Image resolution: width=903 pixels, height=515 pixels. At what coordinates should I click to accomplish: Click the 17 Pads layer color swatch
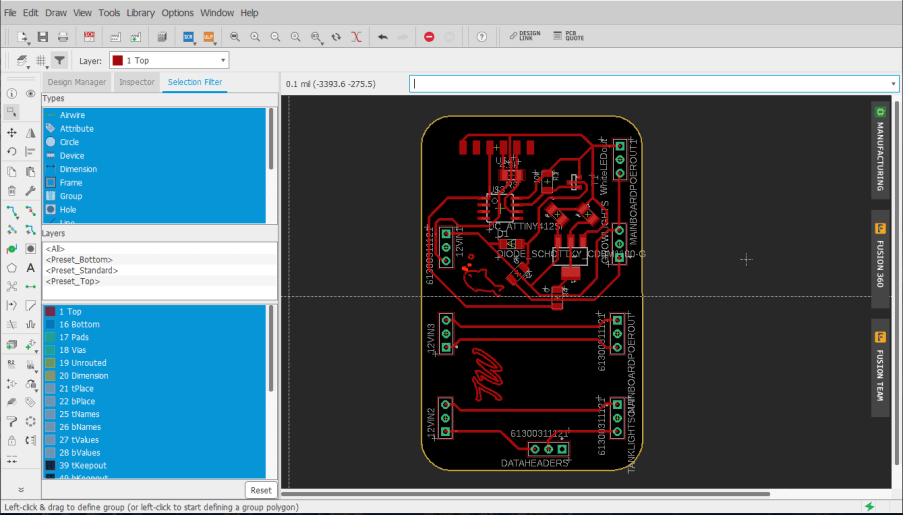pos(50,337)
